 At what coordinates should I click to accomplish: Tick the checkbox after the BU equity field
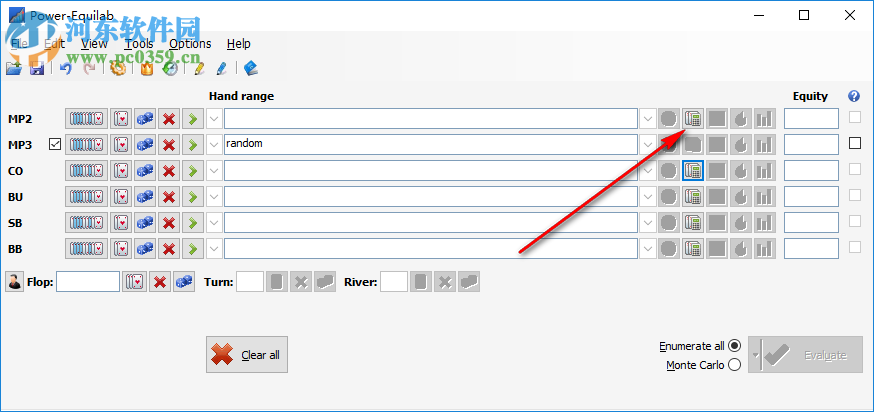click(x=854, y=195)
